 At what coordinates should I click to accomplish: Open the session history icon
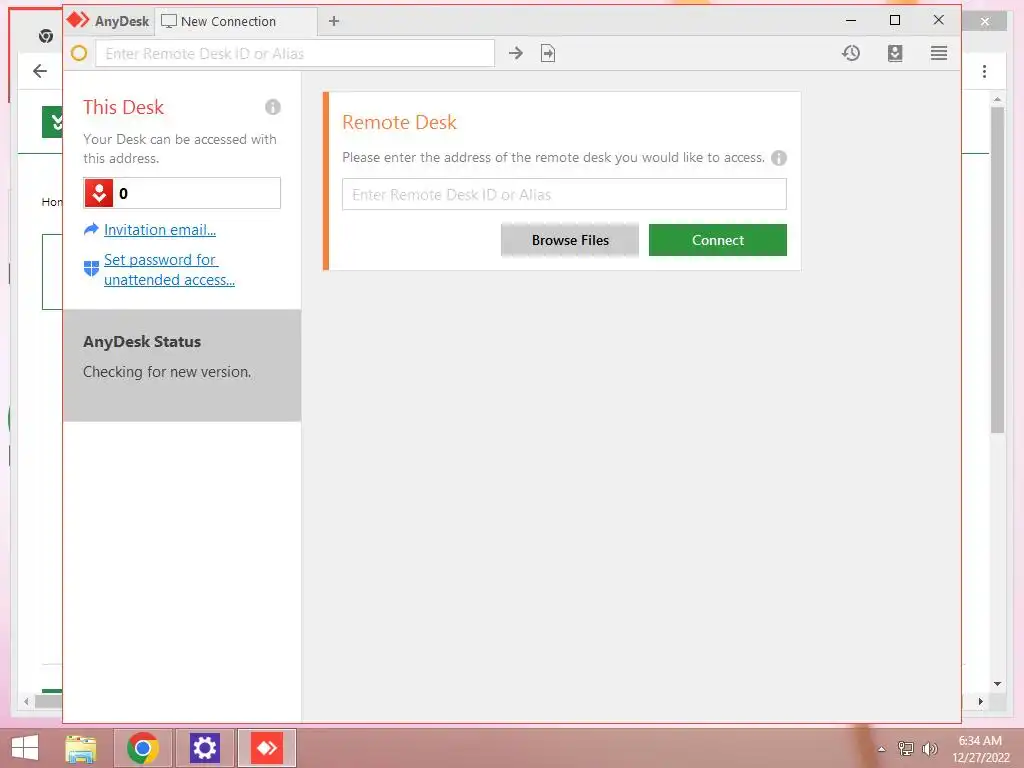tap(850, 53)
